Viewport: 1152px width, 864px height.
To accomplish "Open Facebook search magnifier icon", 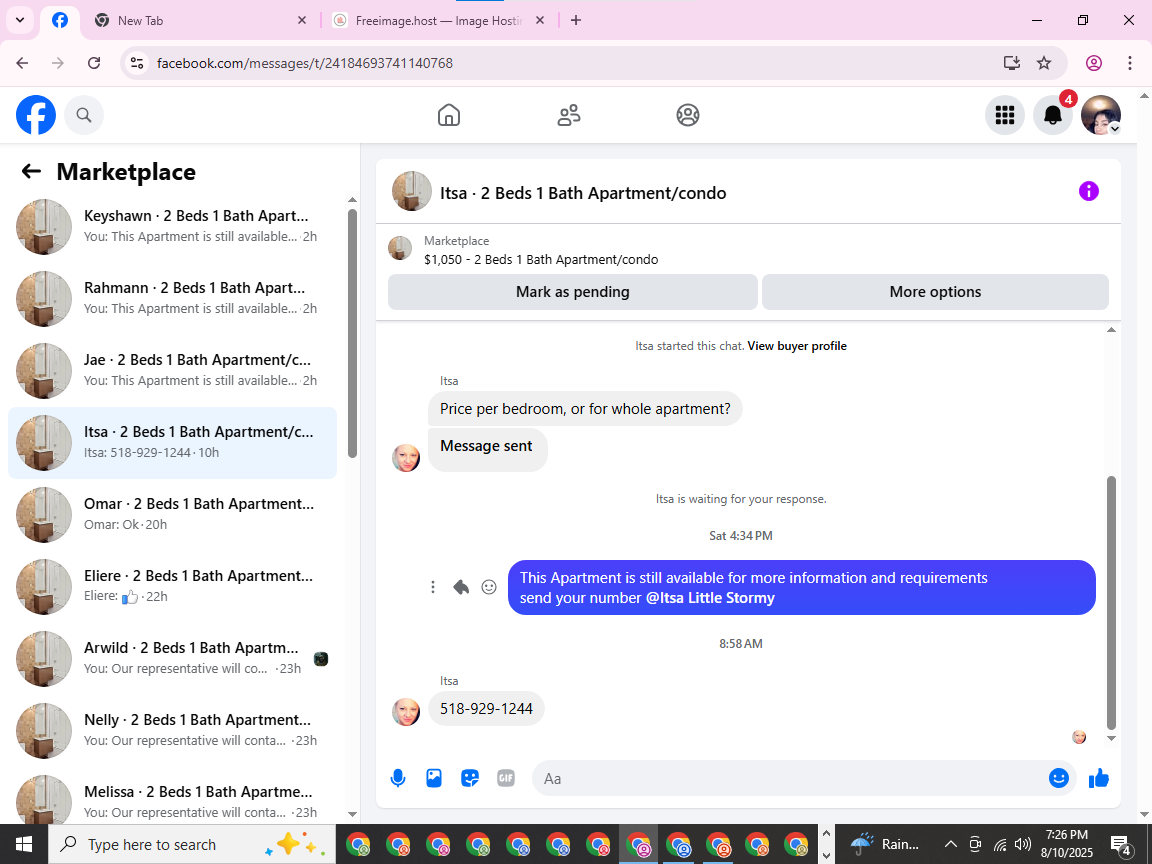I will pyautogui.click(x=84, y=115).
